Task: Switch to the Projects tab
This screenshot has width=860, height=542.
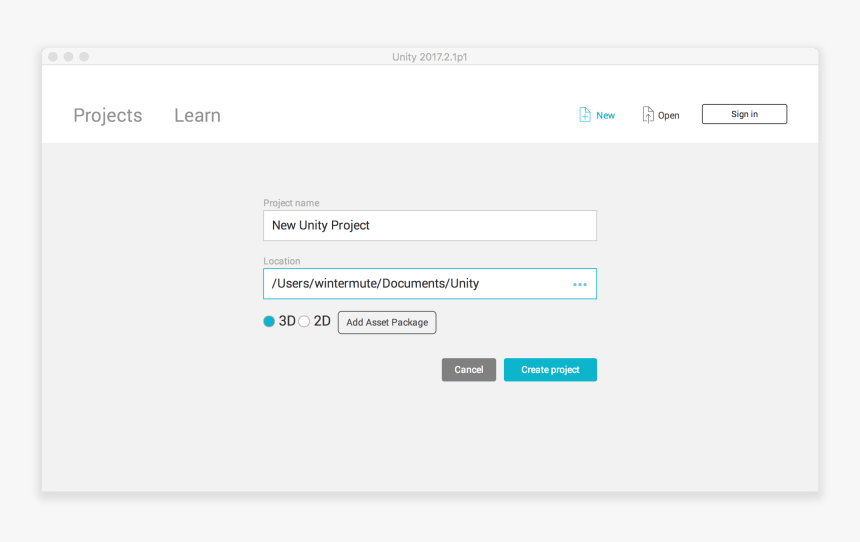Action: pos(108,115)
